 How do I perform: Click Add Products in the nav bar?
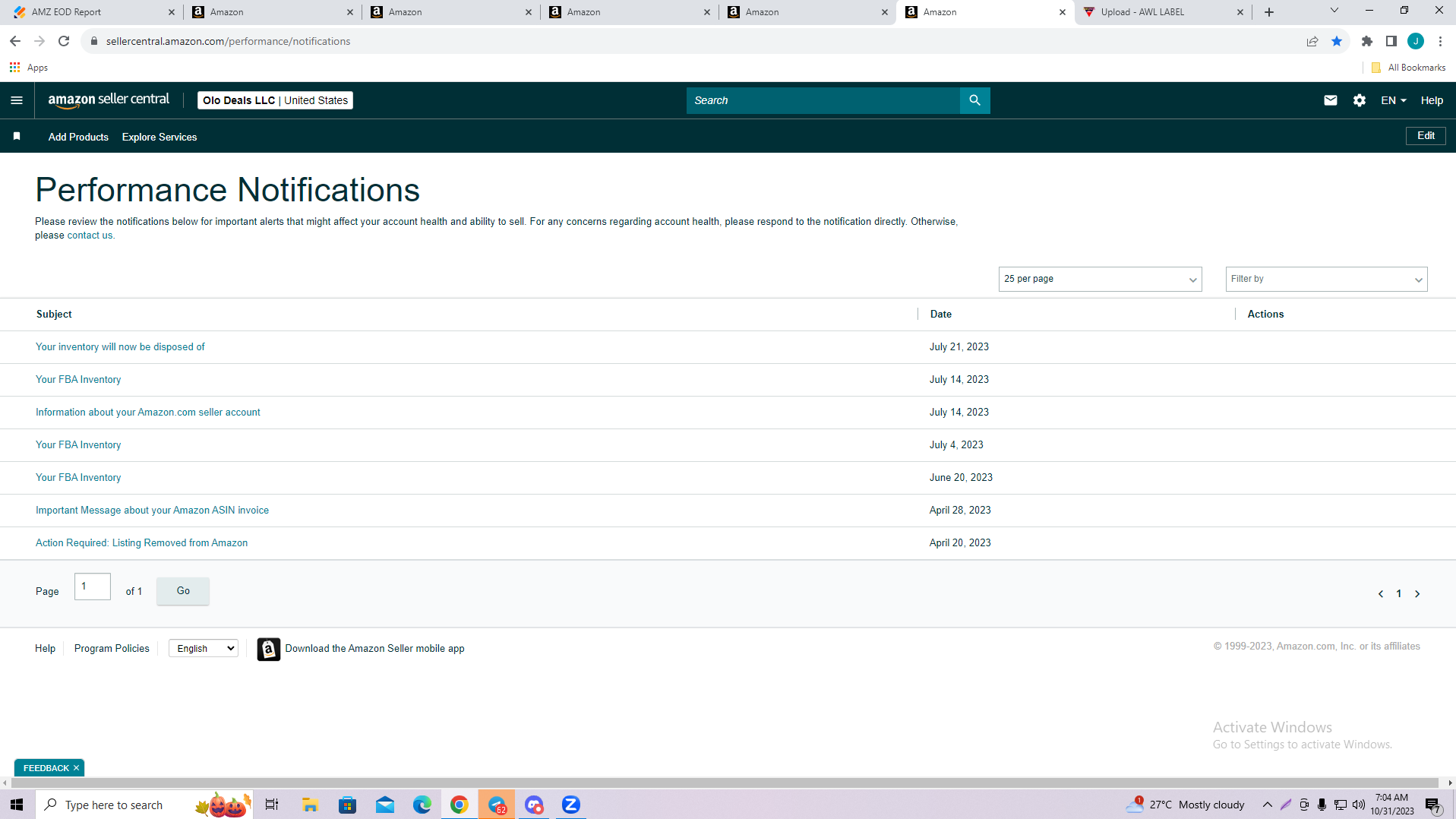coord(78,137)
